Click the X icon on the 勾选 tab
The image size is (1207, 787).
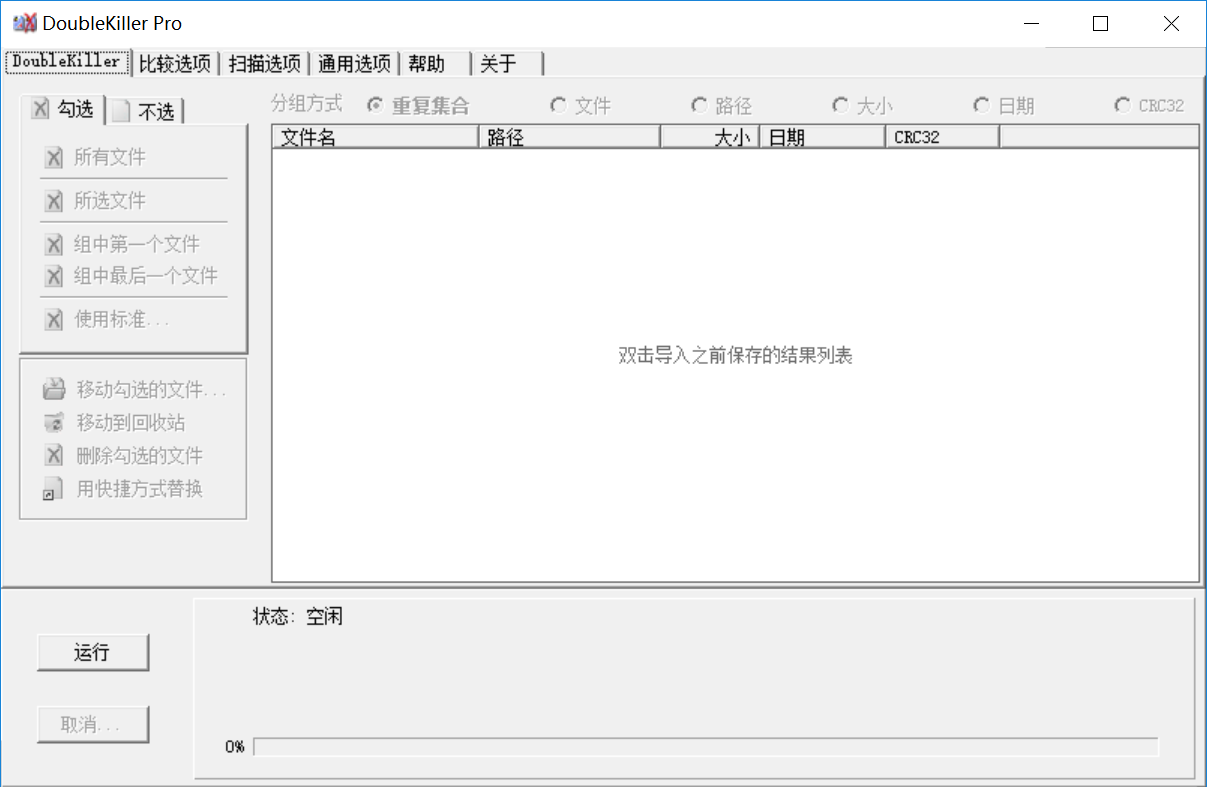(40, 109)
